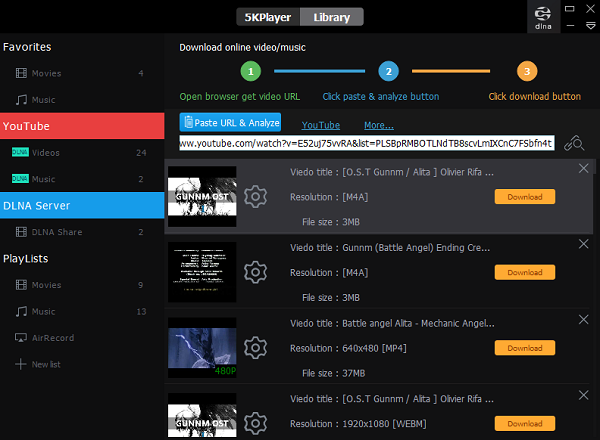Select YouTube Music DLNA badge
Viewport: 600px width, 440px height.
20,178
